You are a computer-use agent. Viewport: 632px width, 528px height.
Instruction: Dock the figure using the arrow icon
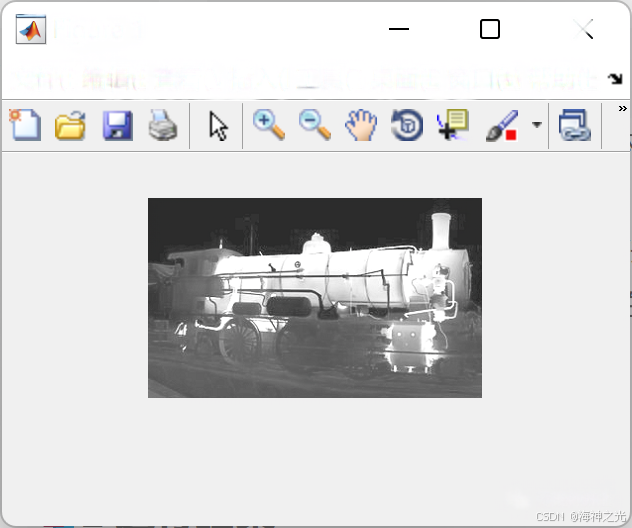(x=615, y=79)
